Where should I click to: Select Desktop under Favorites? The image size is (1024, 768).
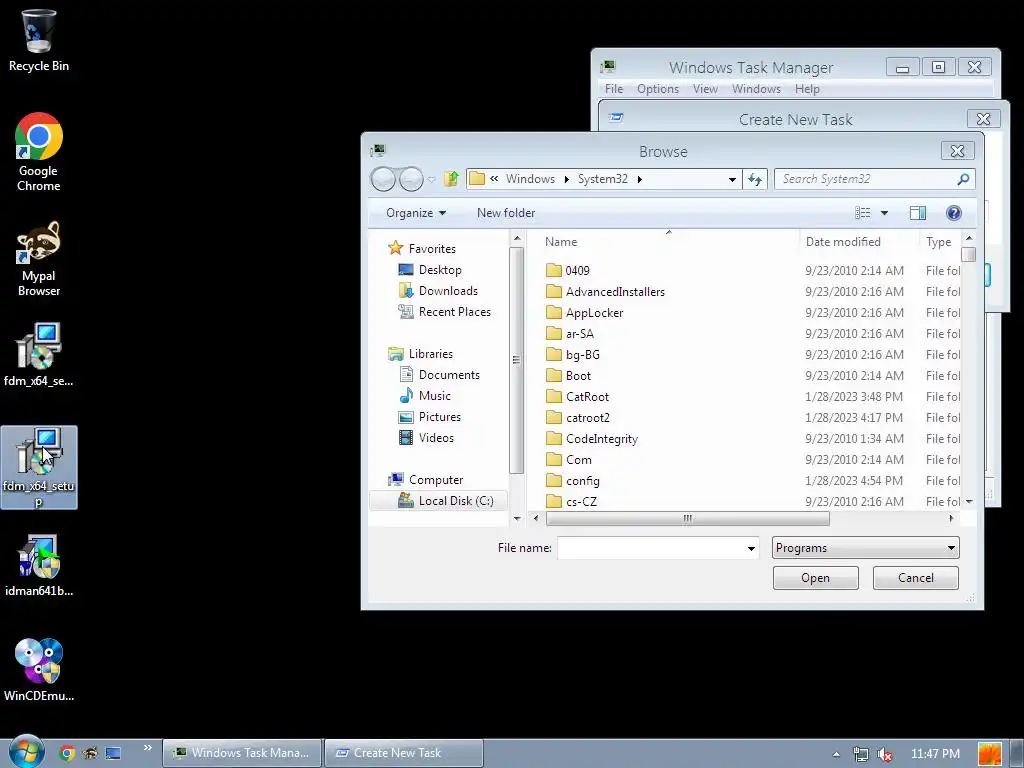coord(429,270)
